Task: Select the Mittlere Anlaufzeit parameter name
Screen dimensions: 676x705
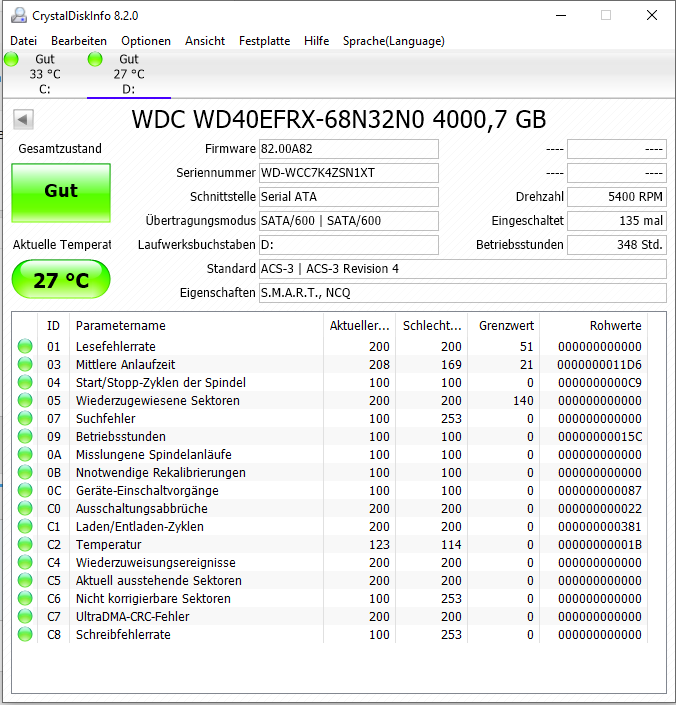Action: click(x=125, y=365)
